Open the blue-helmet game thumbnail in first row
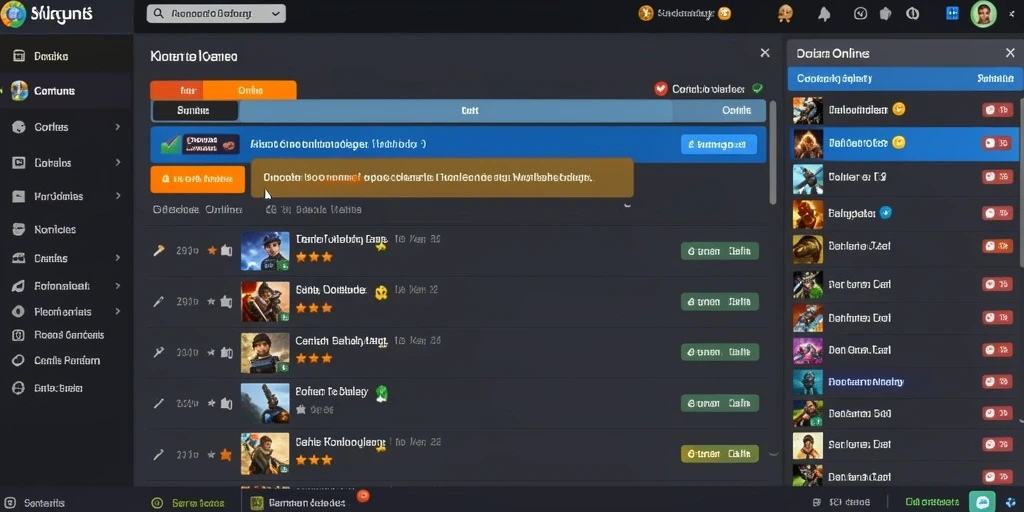 click(265, 251)
